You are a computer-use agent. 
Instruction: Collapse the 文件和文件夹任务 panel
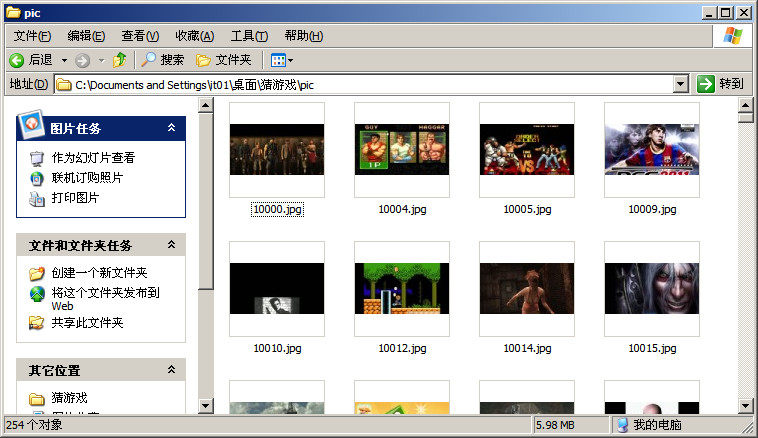click(171, 245)
